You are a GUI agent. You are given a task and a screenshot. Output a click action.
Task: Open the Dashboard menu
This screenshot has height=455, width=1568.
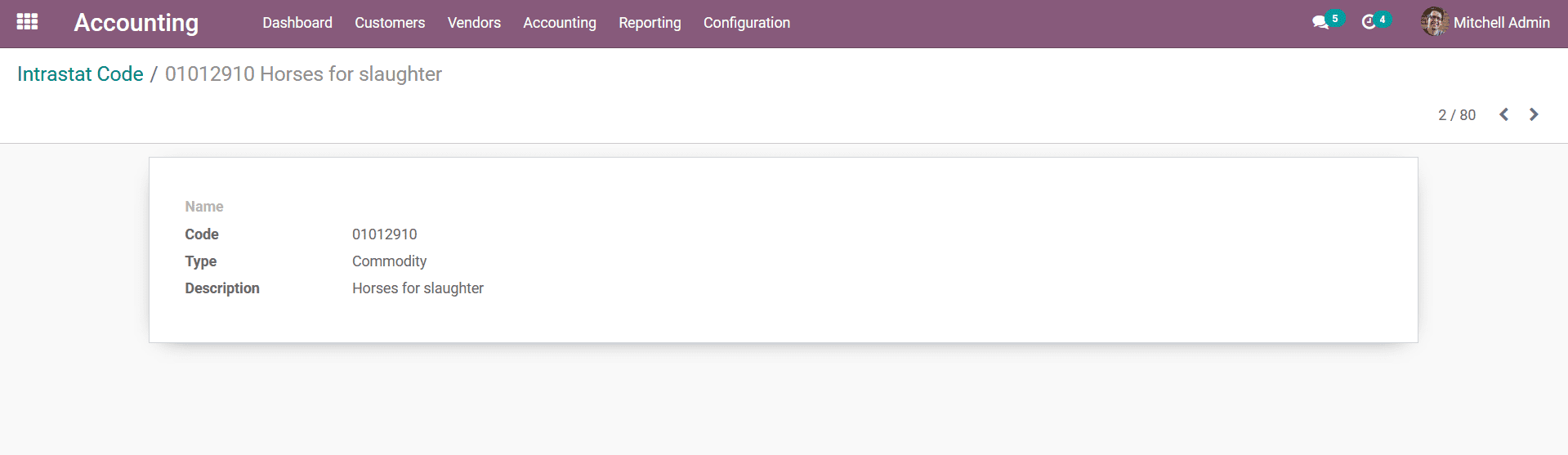(x=297, y=23)
